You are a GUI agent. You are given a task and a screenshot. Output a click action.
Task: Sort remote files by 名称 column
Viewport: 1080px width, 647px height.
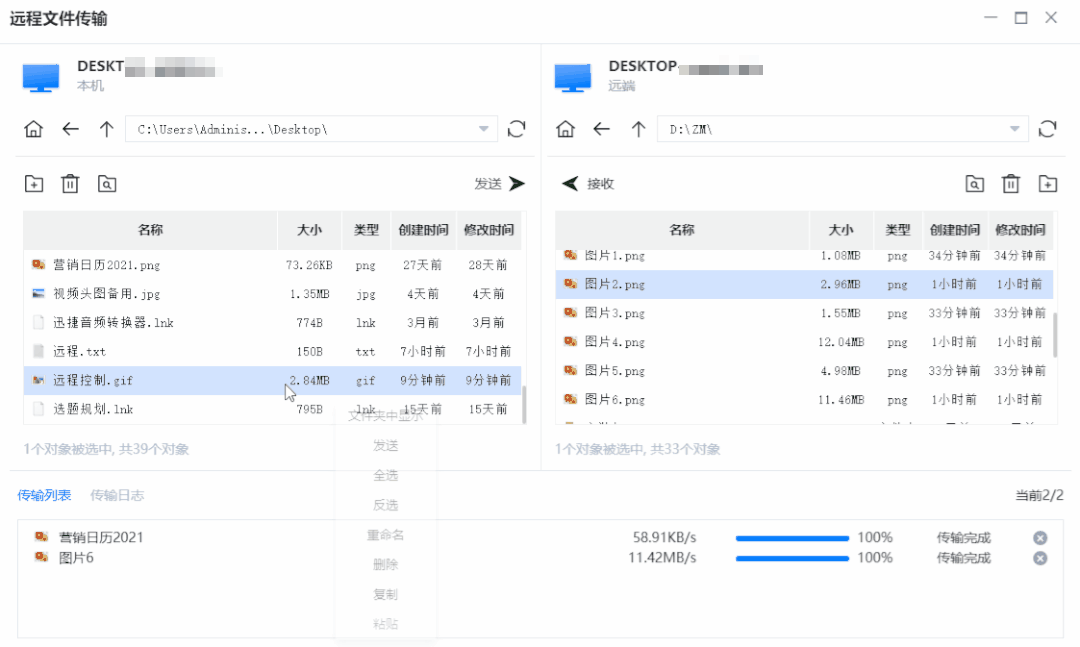[x=682, y=230]
